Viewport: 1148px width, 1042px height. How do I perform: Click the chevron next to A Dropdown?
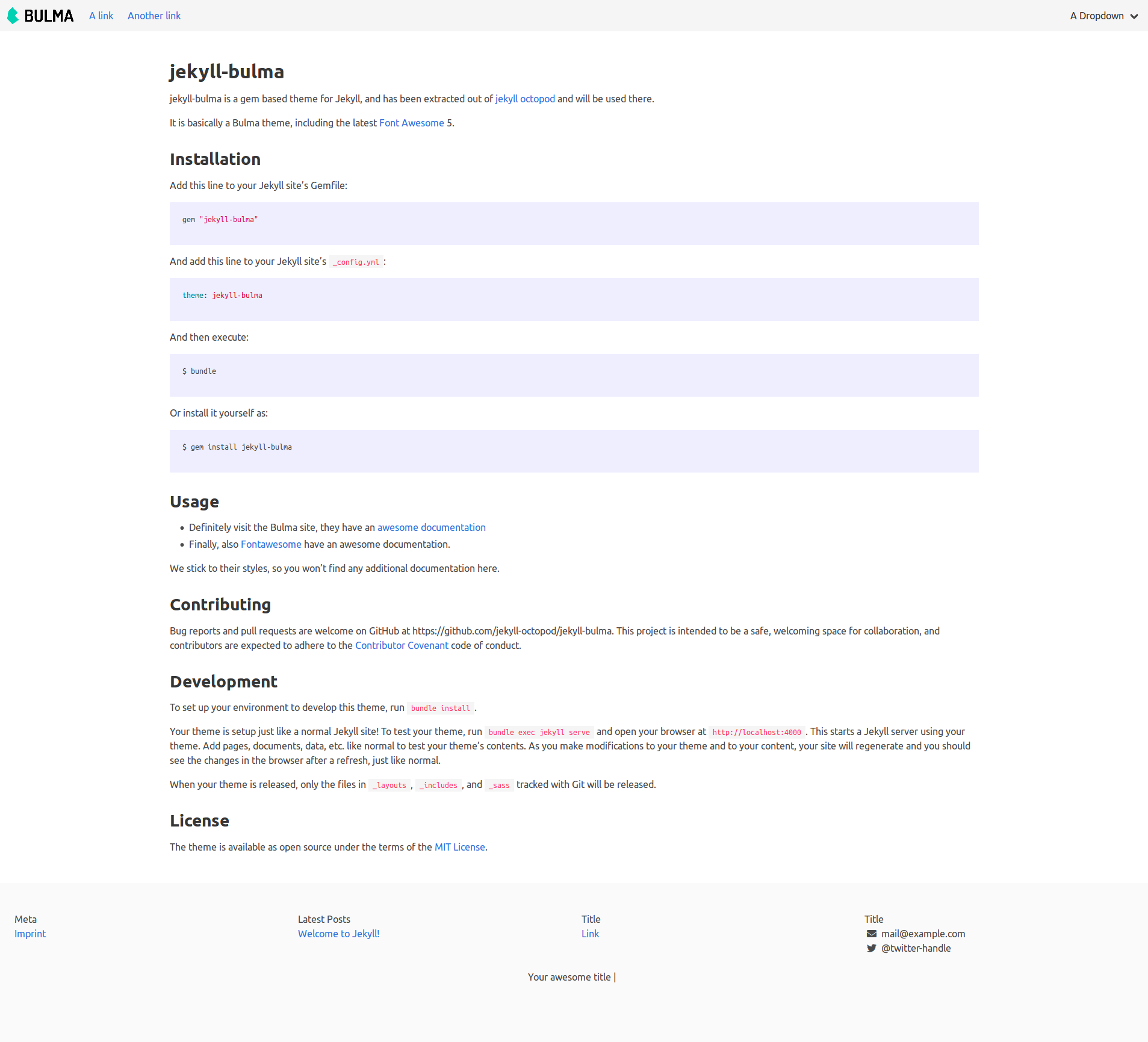coord(1134,16)
